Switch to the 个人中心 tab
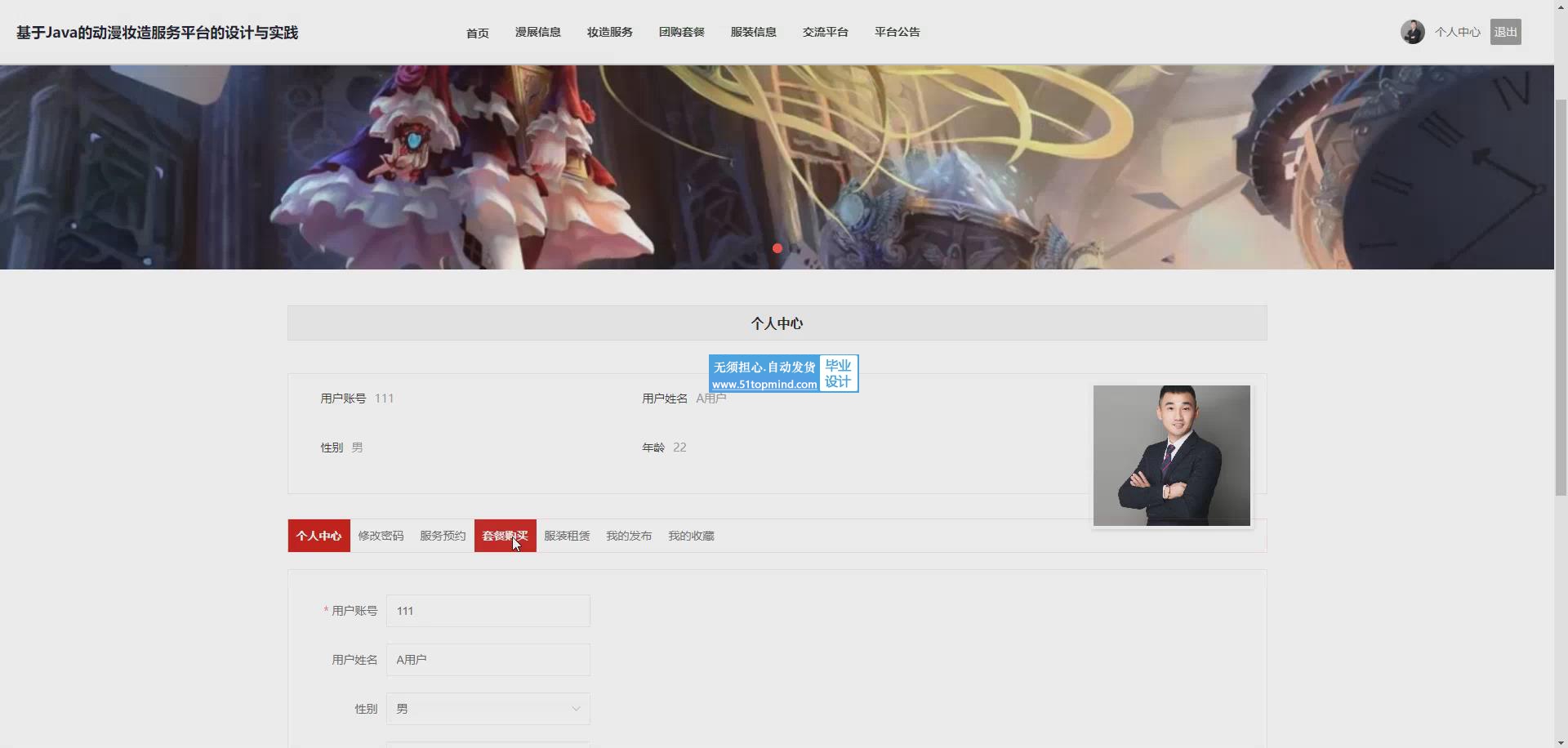1568x748 pixels. point(318,536)
